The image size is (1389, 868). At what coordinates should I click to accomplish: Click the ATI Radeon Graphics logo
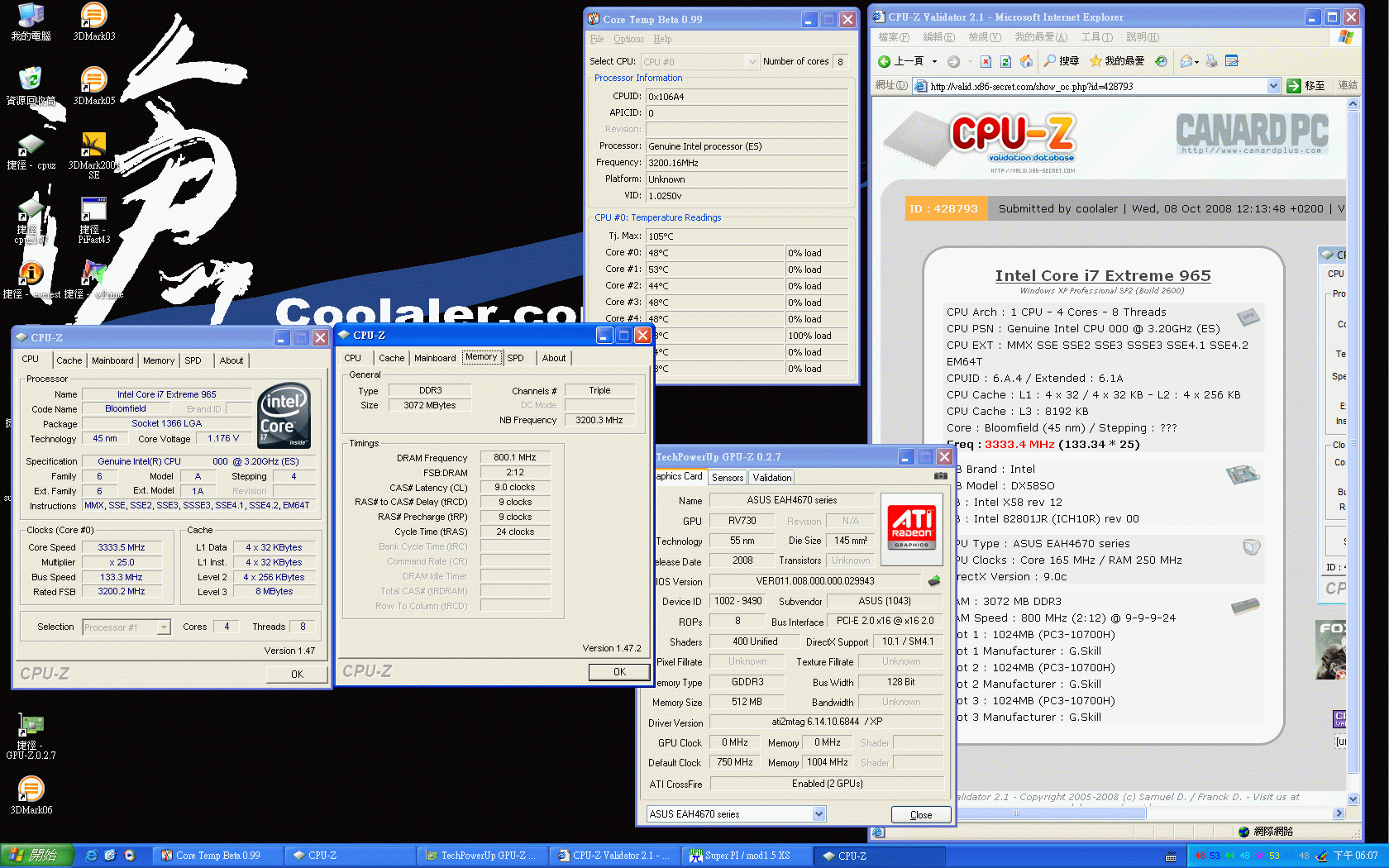click(x=912, y=528)
